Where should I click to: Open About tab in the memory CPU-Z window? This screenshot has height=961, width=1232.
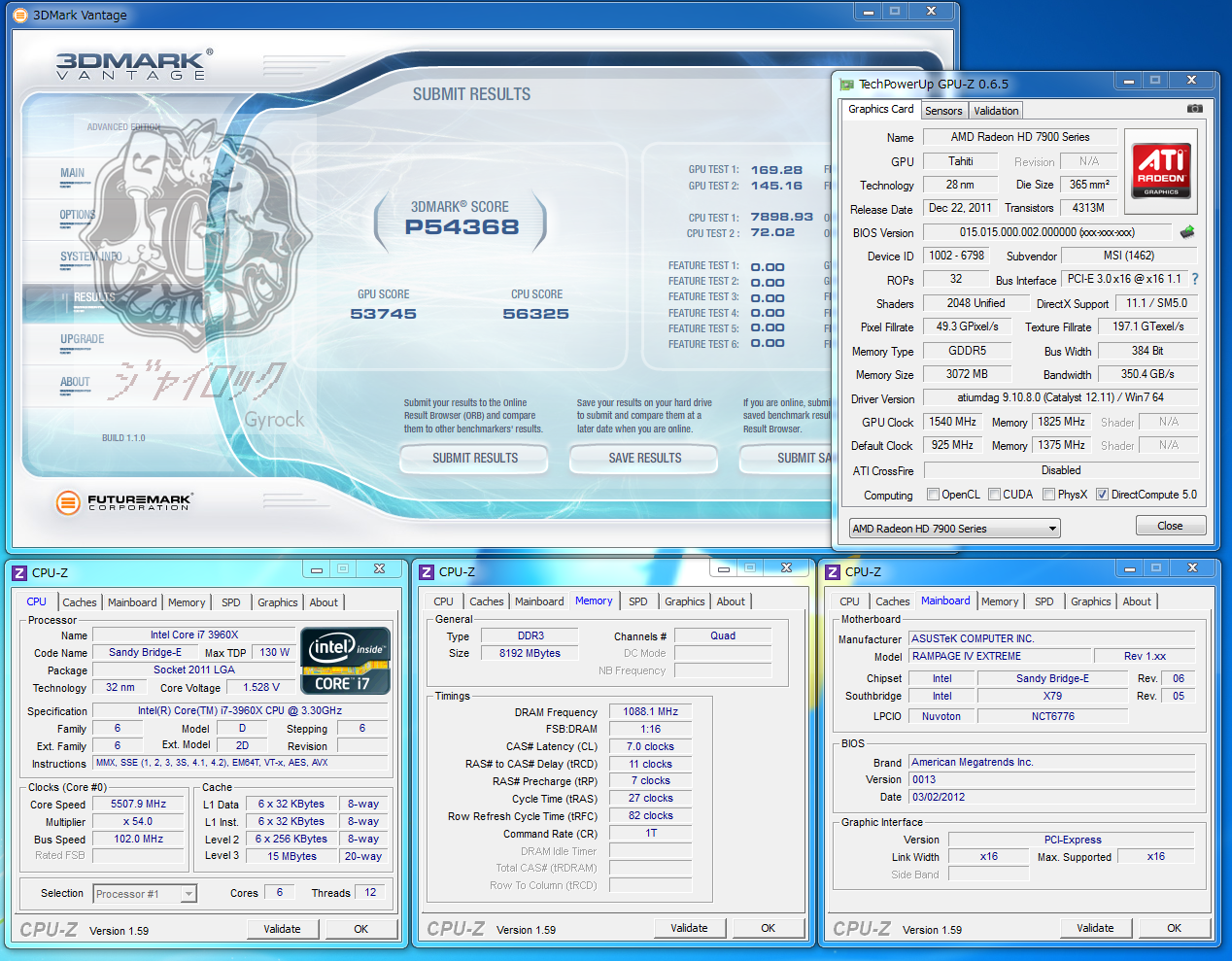pos(732,601)
